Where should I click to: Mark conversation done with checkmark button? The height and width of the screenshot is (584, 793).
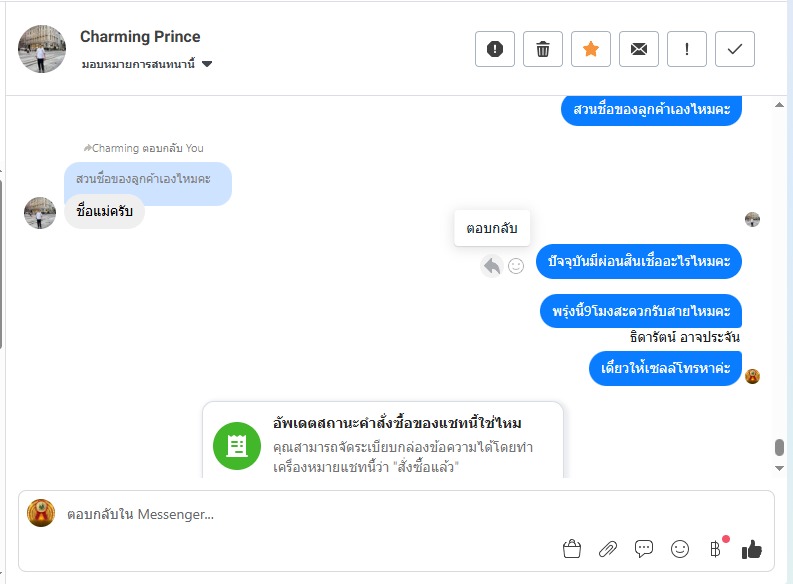click(x=735, y=49)
